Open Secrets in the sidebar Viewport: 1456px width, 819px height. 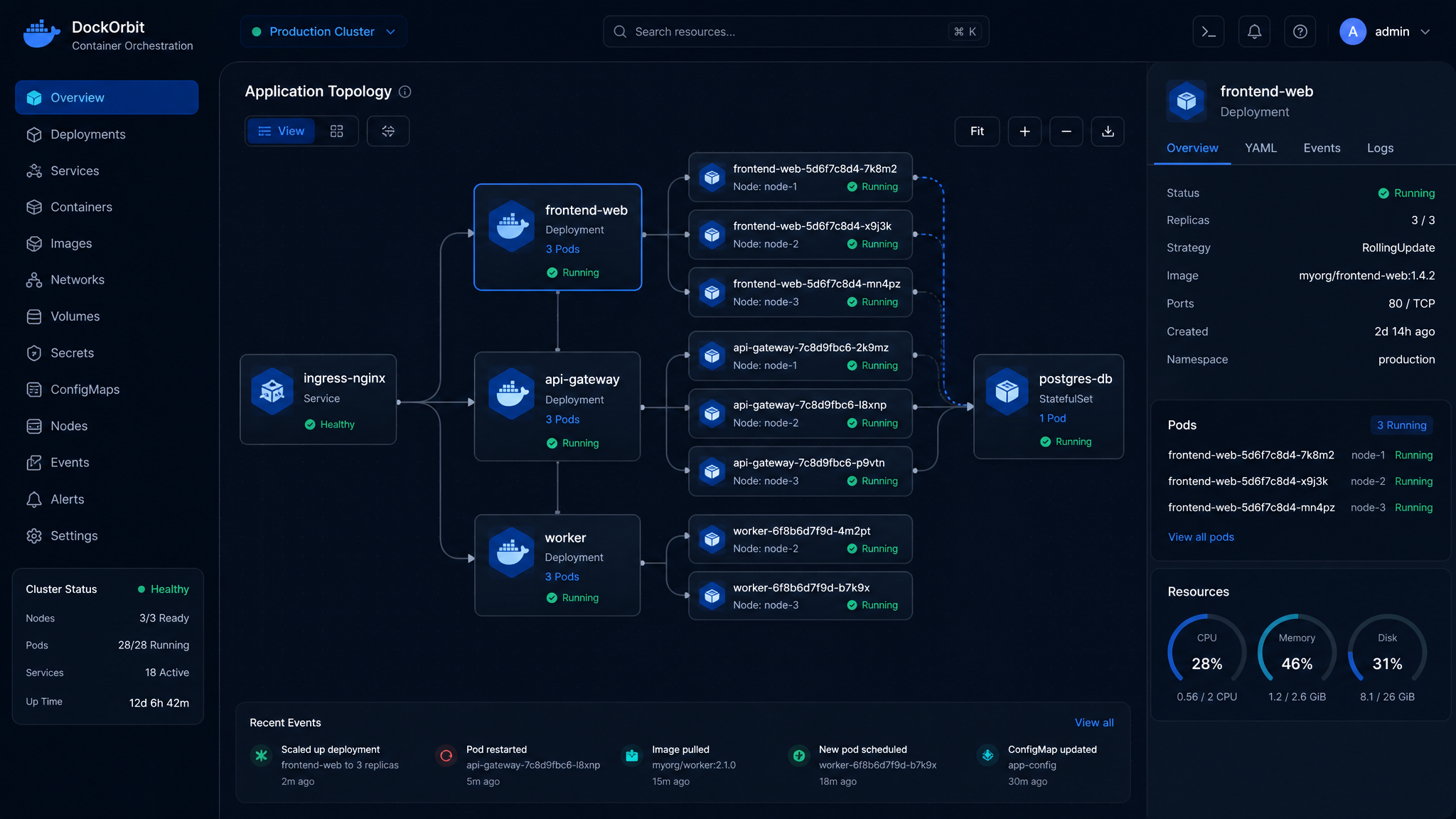(107, 353)
